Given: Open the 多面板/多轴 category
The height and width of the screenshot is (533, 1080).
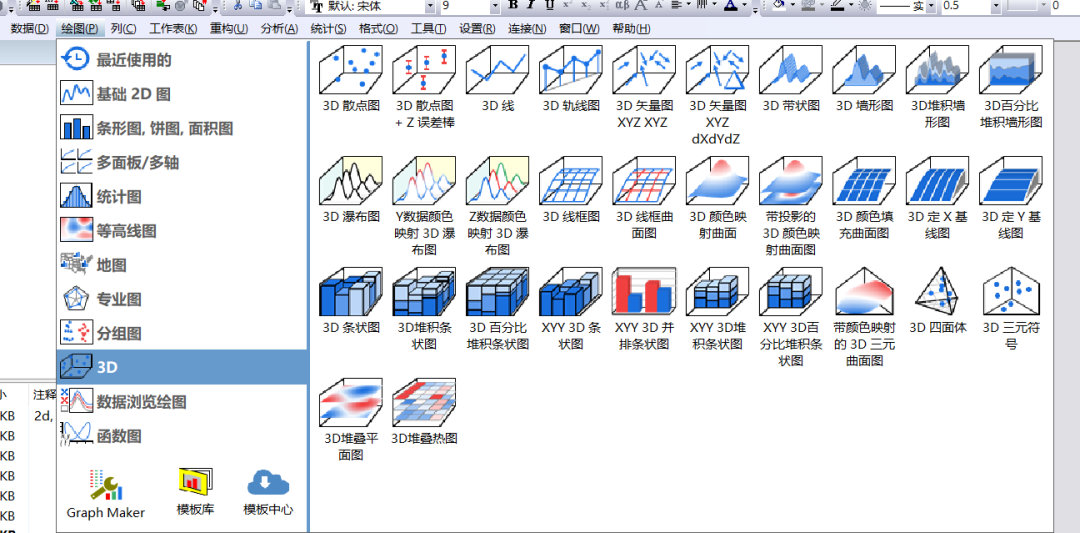Looking at the screenshot, I should (x=182, y=163).
